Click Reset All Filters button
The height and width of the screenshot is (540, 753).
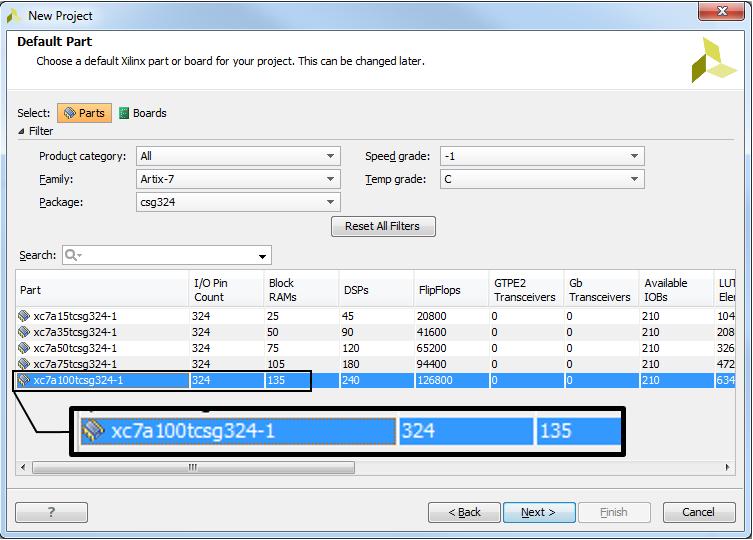383,226
